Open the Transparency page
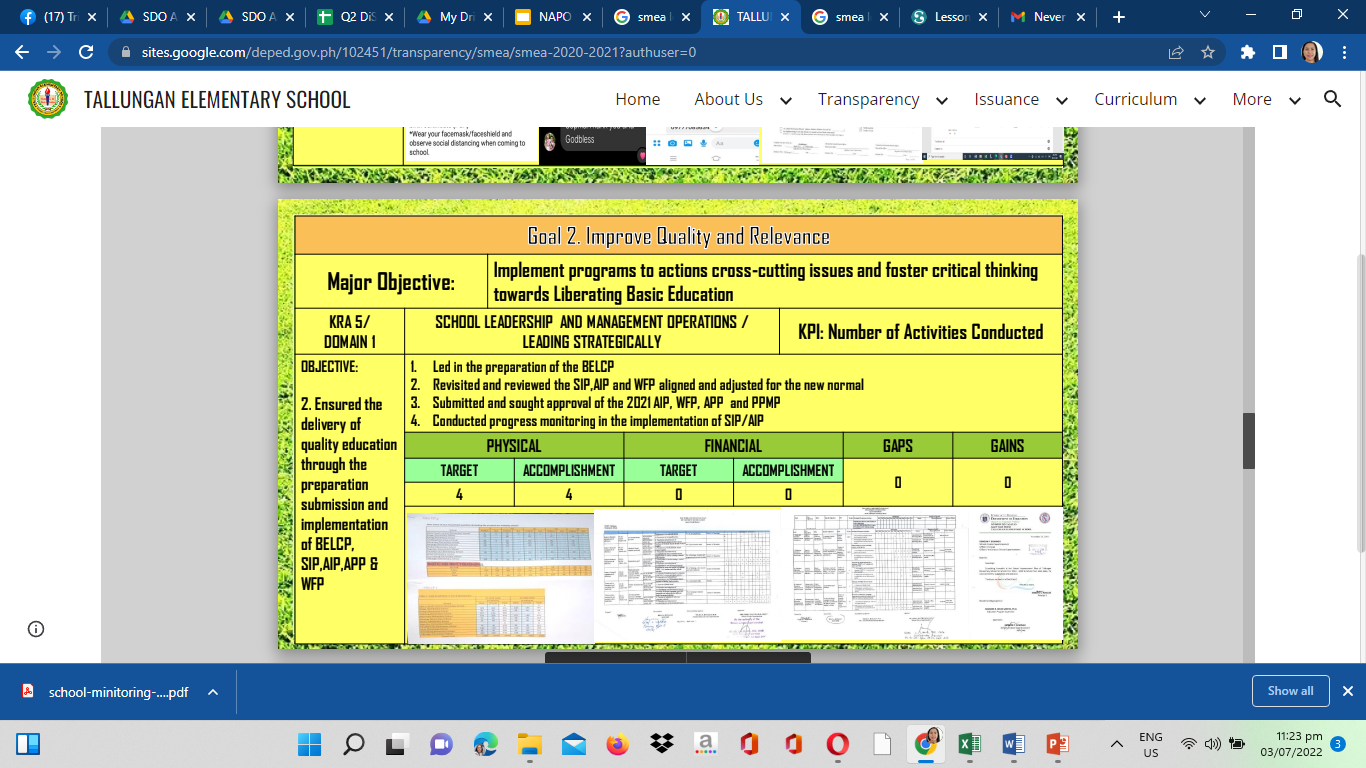The width and height of the screenshot is (1366, 768). click(868, 99)
